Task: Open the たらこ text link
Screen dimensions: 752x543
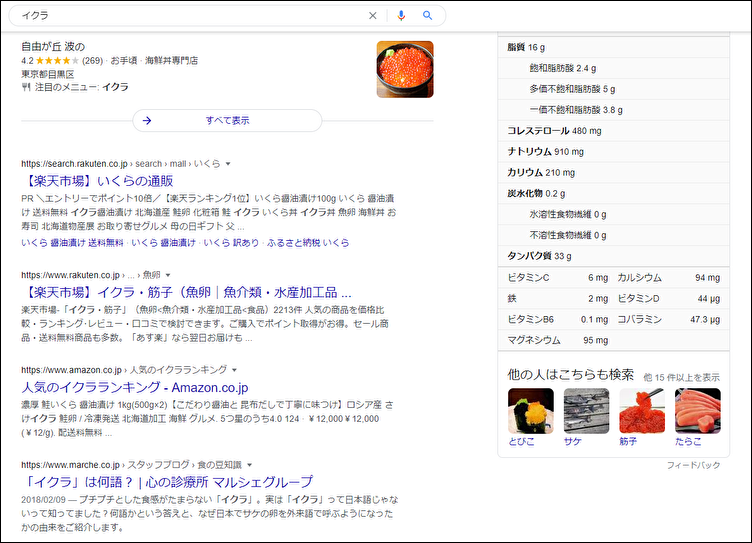Action: (x=688, y=441)
